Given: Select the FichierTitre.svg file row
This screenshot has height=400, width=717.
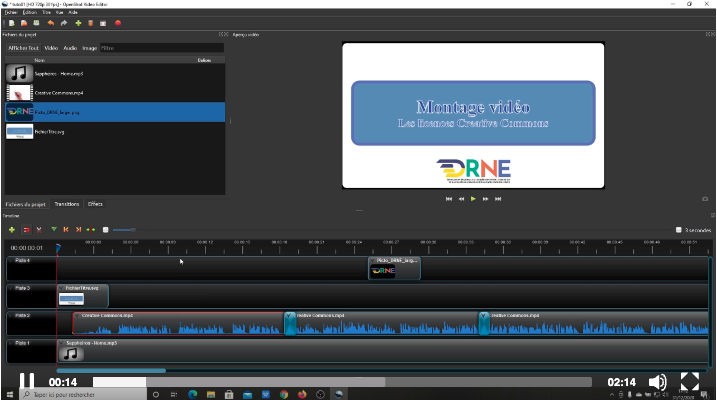Looking at the screenshot, I should click(x=115, y=132).
